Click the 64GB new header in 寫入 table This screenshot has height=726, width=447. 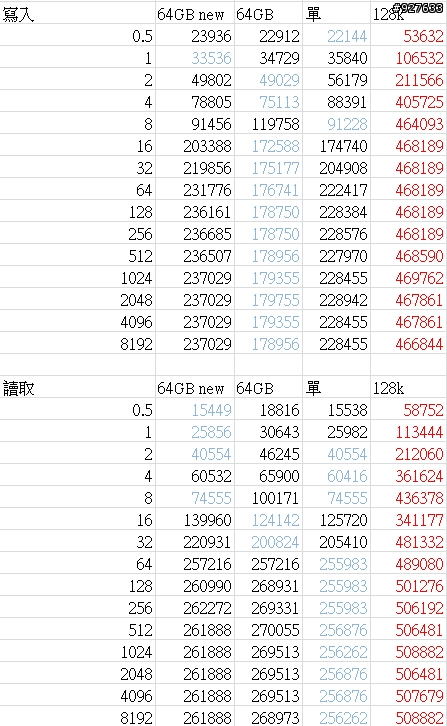point(195,14)
